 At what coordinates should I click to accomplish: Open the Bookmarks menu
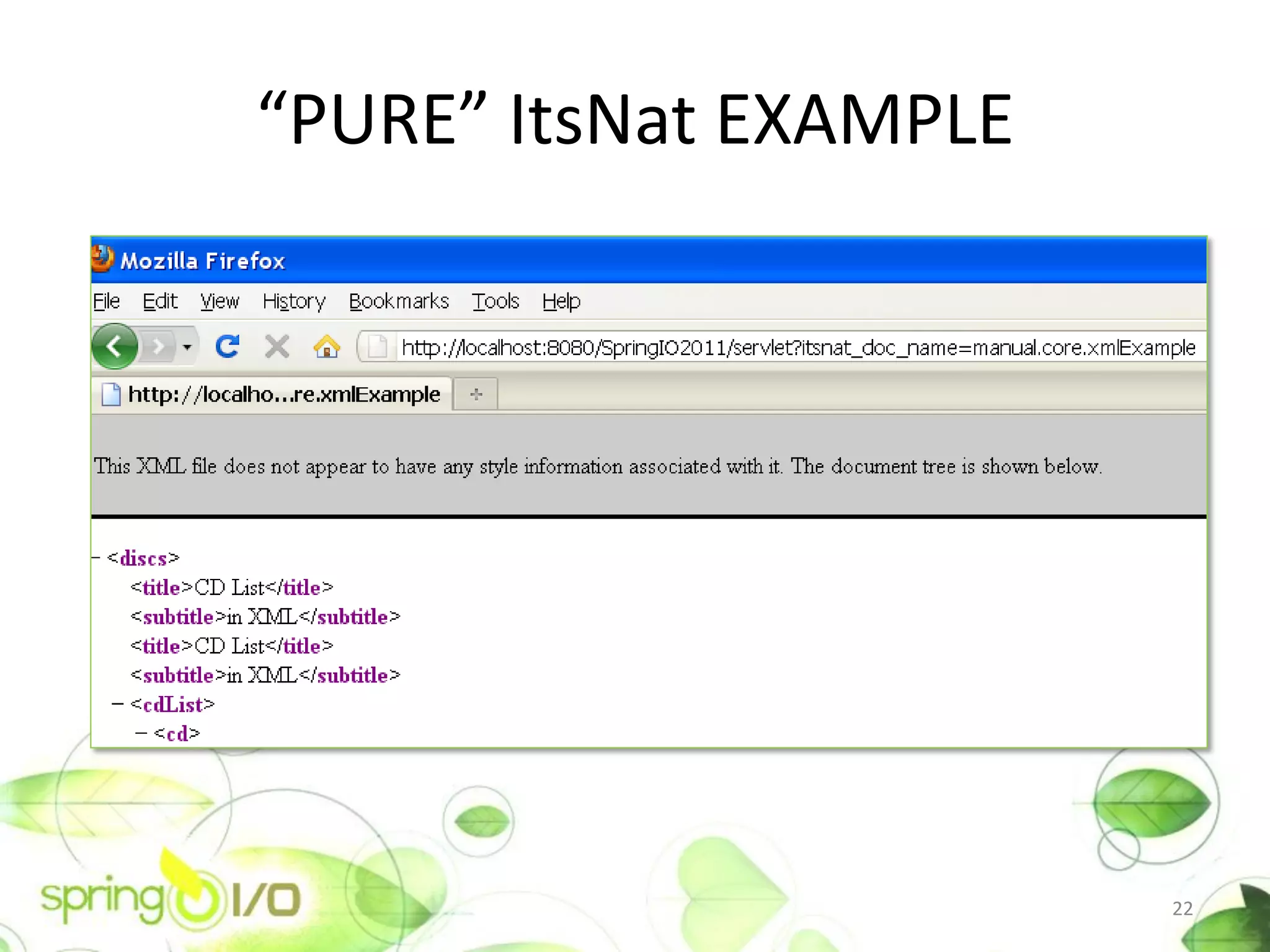399,301
